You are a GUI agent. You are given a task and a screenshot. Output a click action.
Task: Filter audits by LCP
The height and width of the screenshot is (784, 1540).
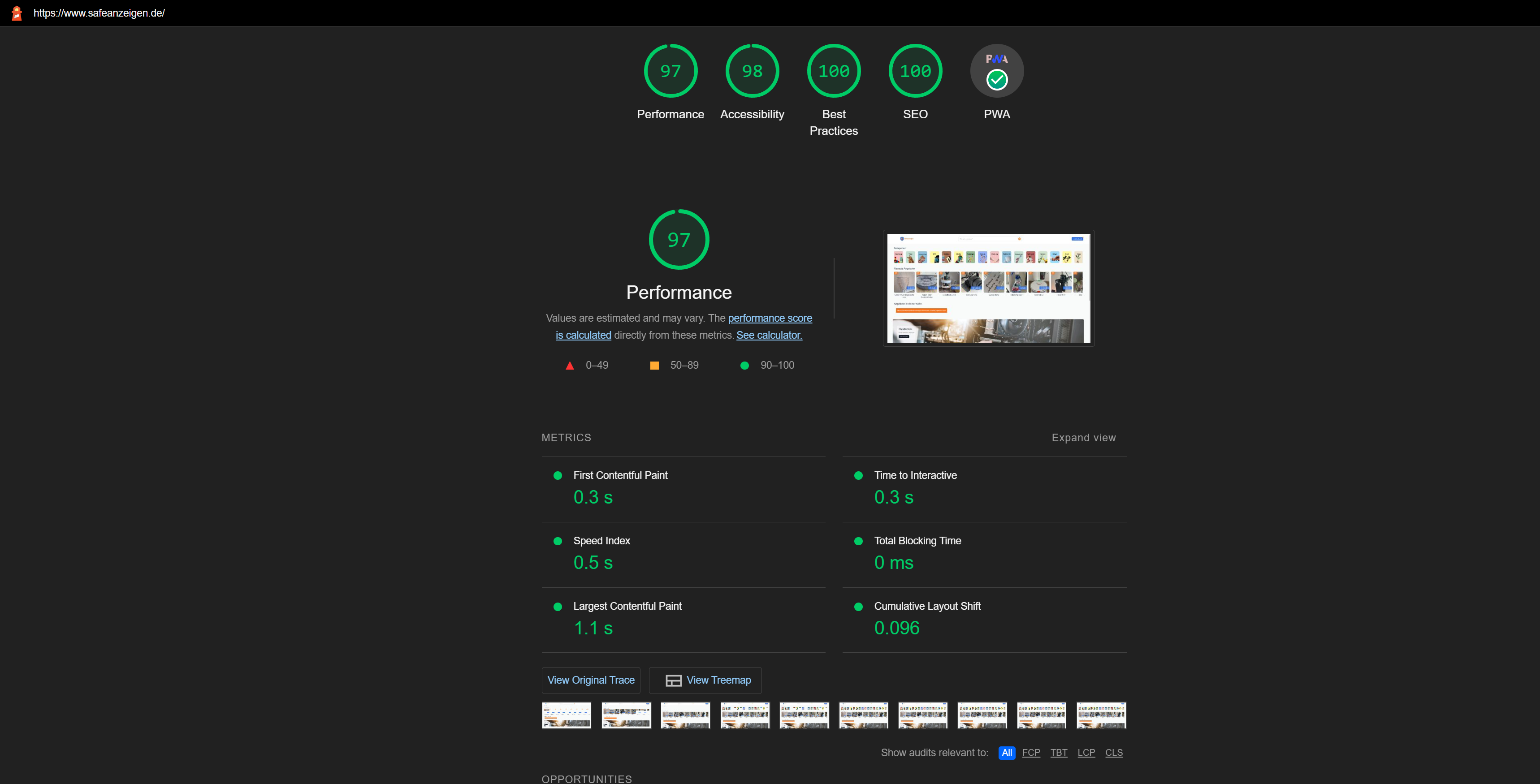pyautogui.click(x=1086, y=753)
